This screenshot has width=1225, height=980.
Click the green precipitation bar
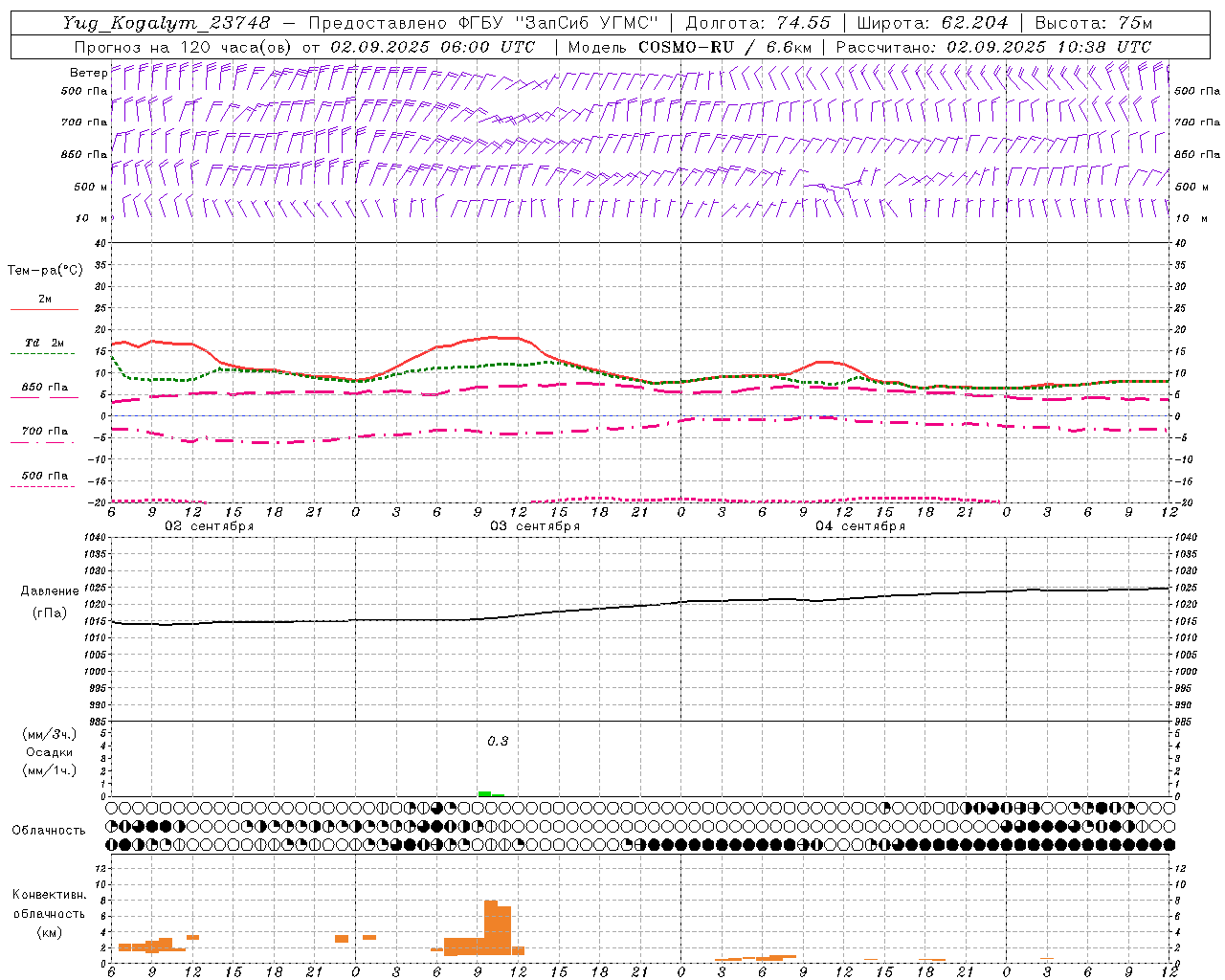[491, 793]
